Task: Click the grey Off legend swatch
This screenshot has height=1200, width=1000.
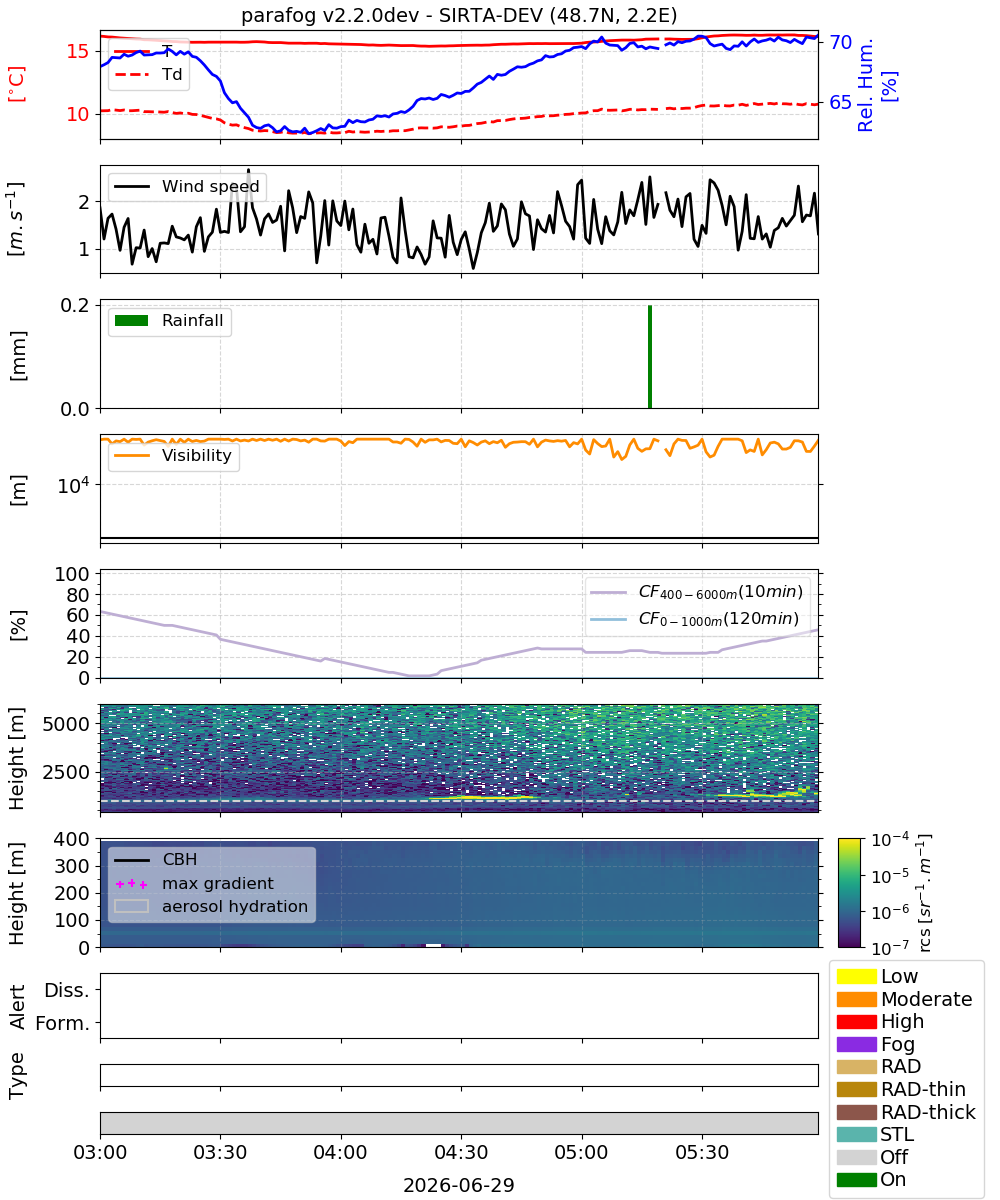Action: [856, 1157]
